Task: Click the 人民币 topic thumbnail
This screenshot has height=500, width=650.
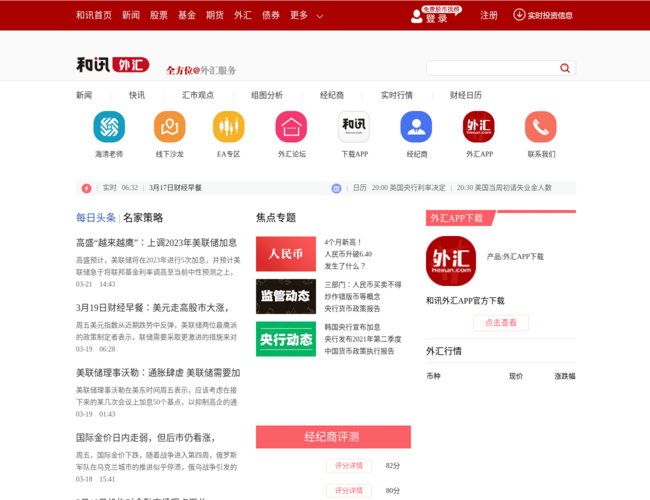Action: (286, 254)
